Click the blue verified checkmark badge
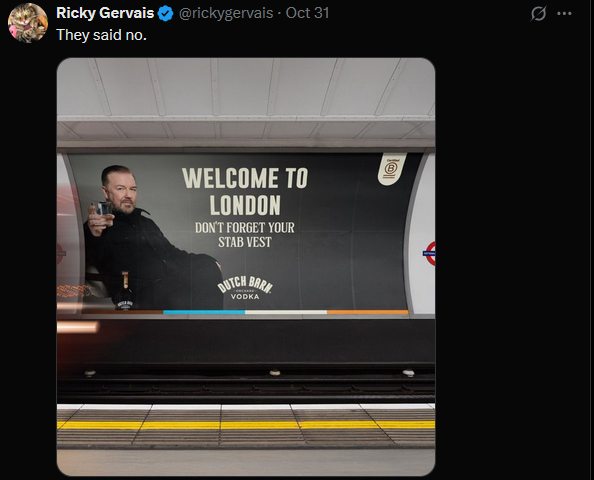Screen dimensions: 594x480 [166, 14]
